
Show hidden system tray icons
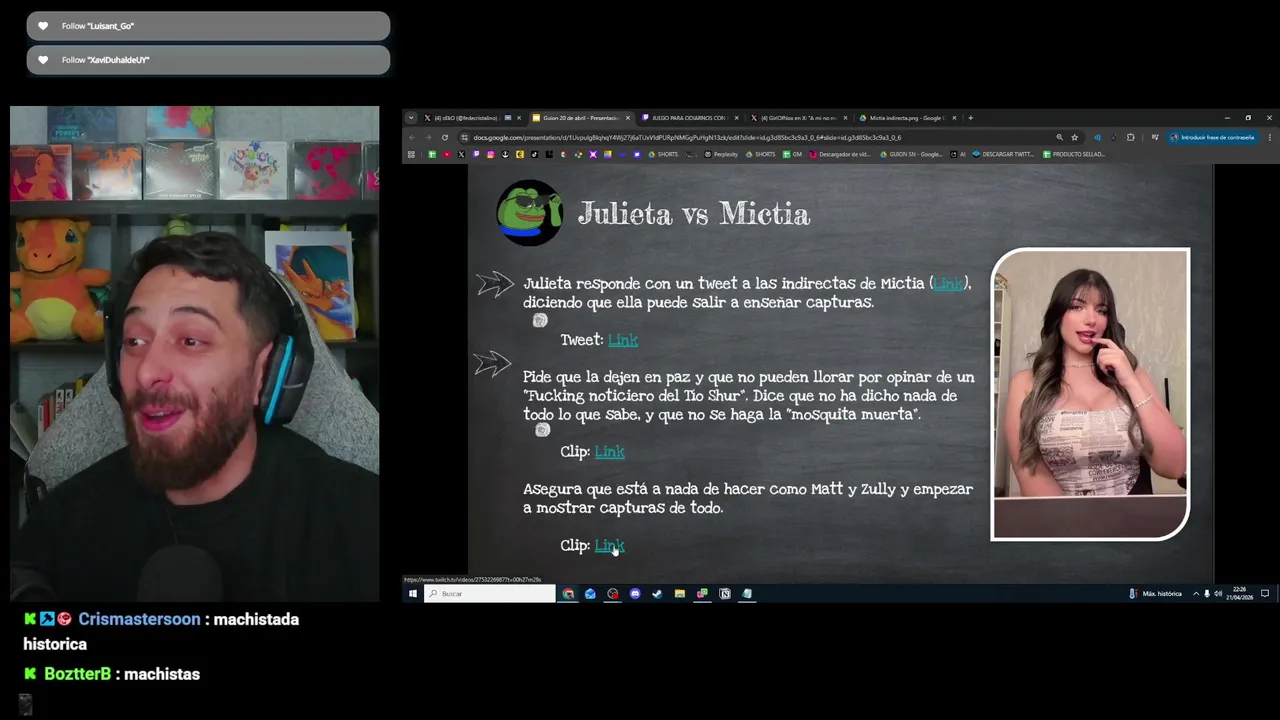(x=1196, y=594)
